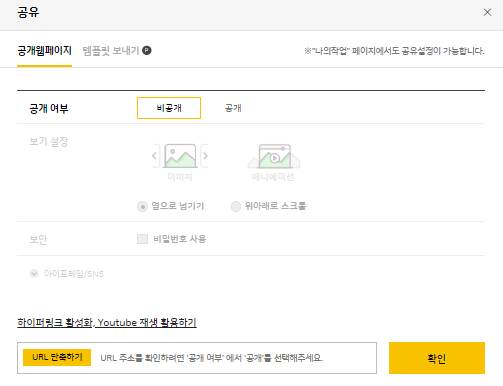Open the 템플릿 보내기 tab
503x386 pixels.
point(111,51)
